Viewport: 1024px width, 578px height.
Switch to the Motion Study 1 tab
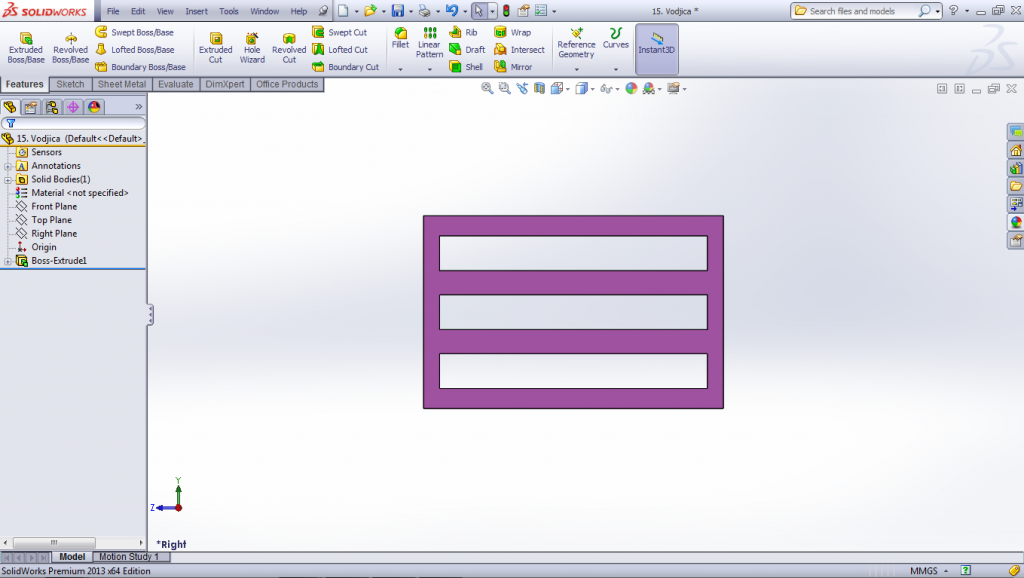tap(129, 556)
